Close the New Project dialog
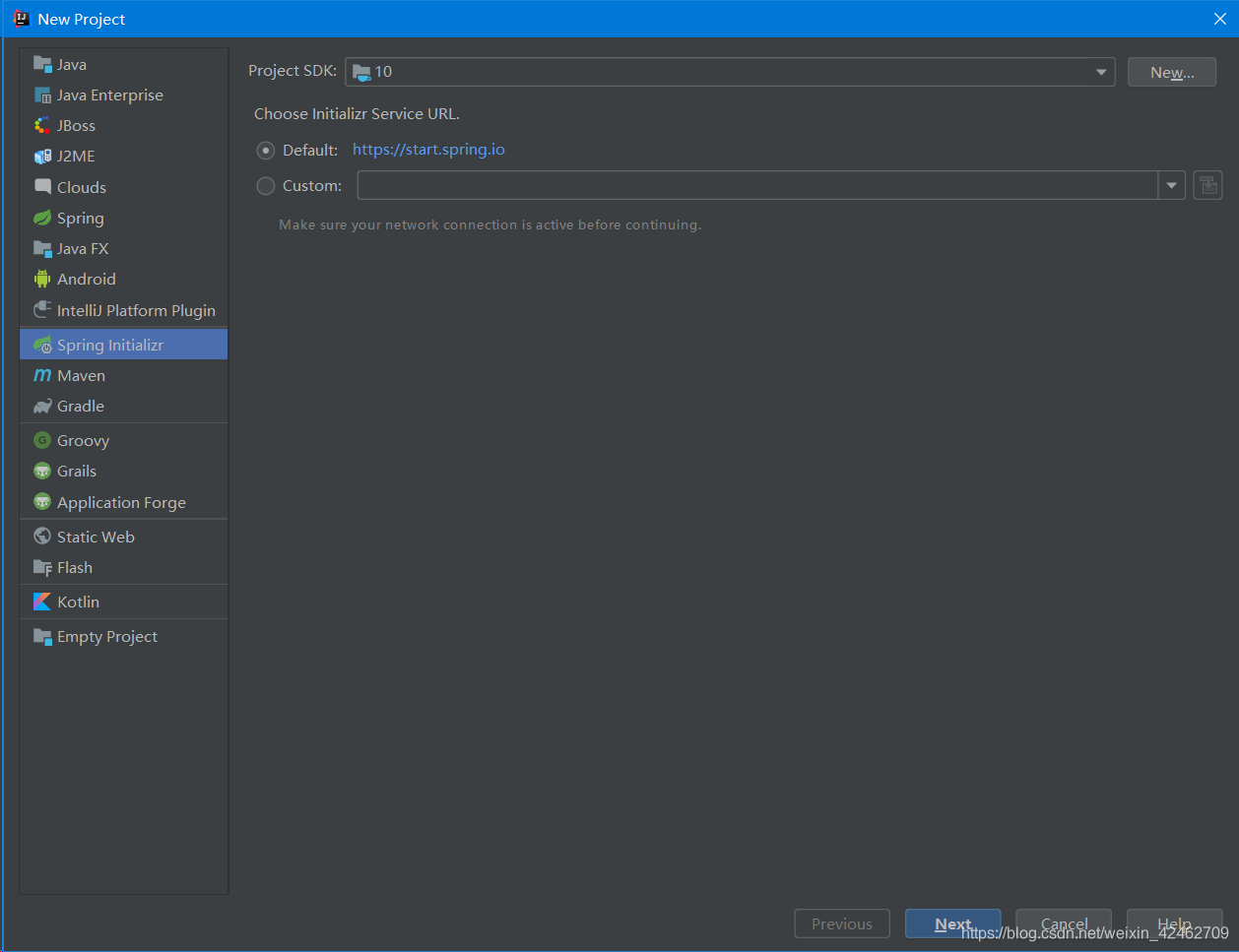 [1219, 19]
